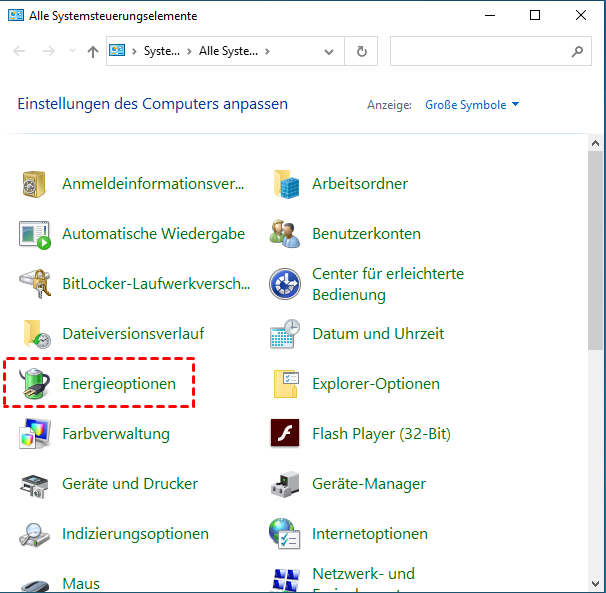The width and height of the screenshot is (606, 593).
Task: Open the Arbeitsordner link
Action: tap(360, 184)
